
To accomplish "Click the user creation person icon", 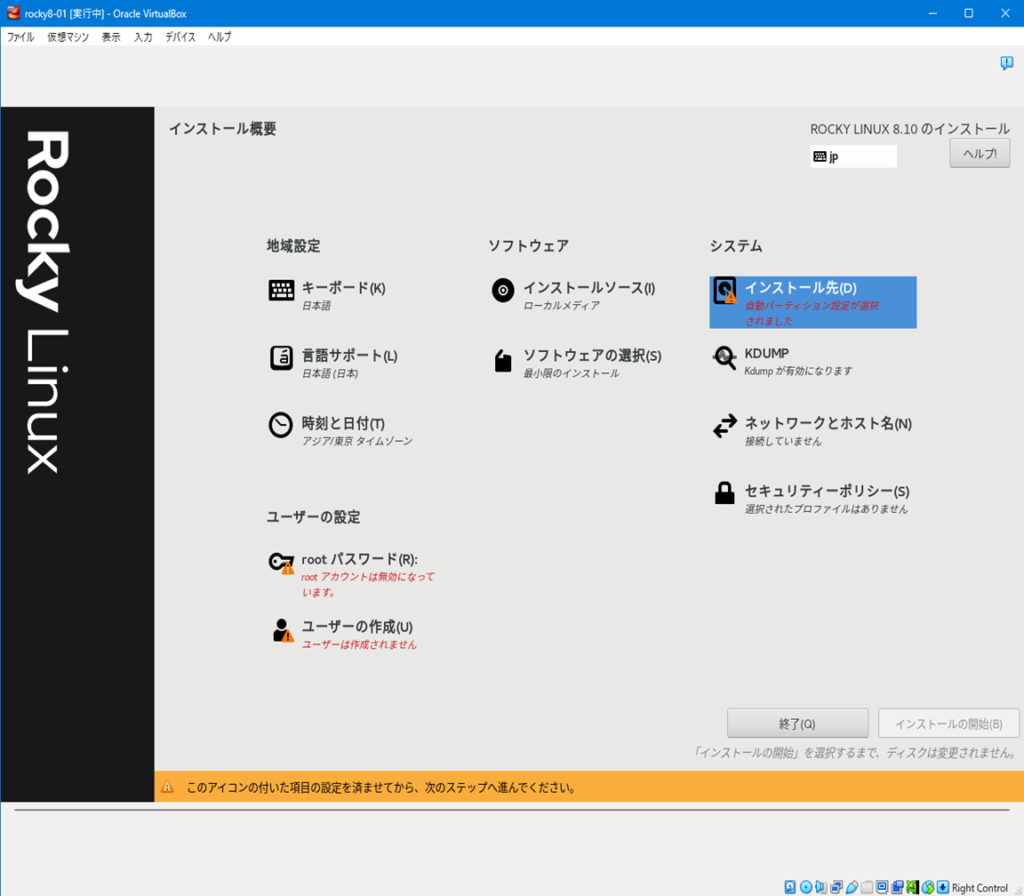I will (282, 630).
